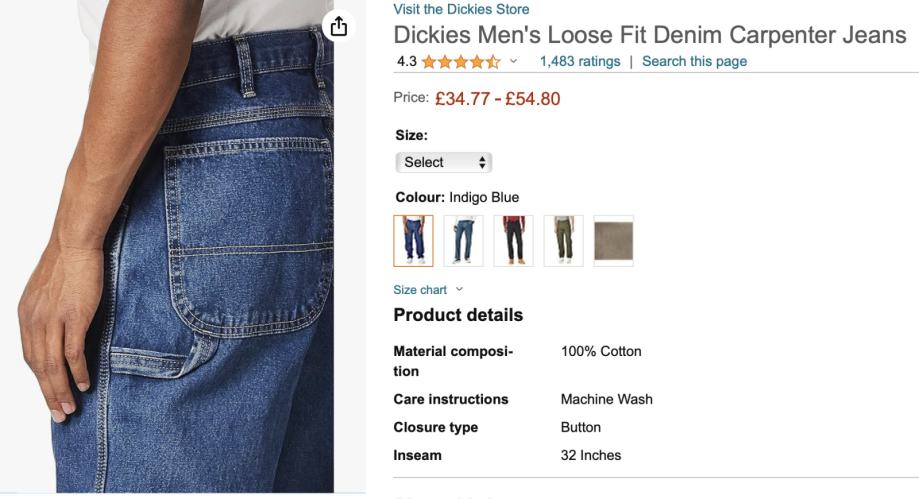
Task: Expand the Size chart chevron arrow
Action: coord(460,289)
